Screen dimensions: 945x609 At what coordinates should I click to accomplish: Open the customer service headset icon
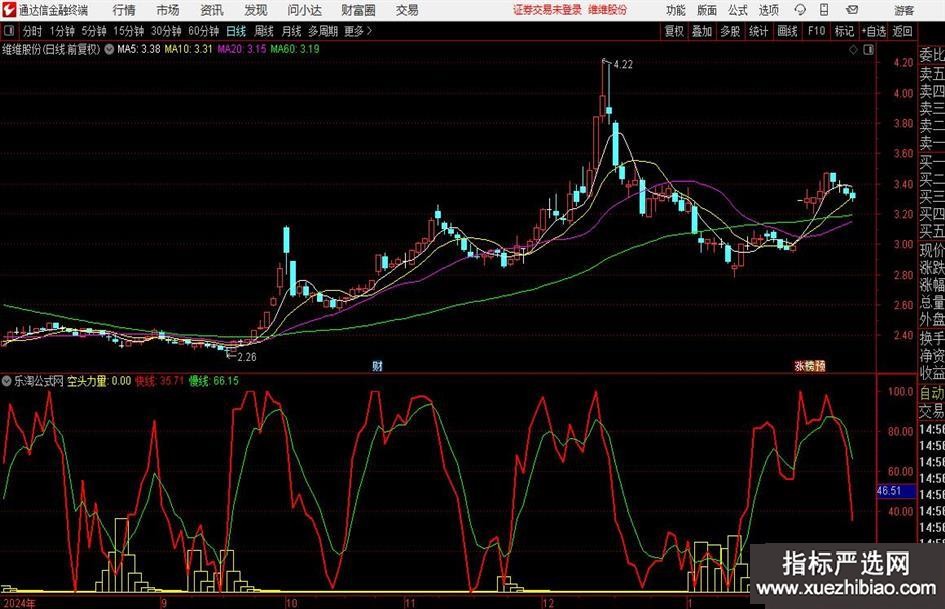[800, 10]
